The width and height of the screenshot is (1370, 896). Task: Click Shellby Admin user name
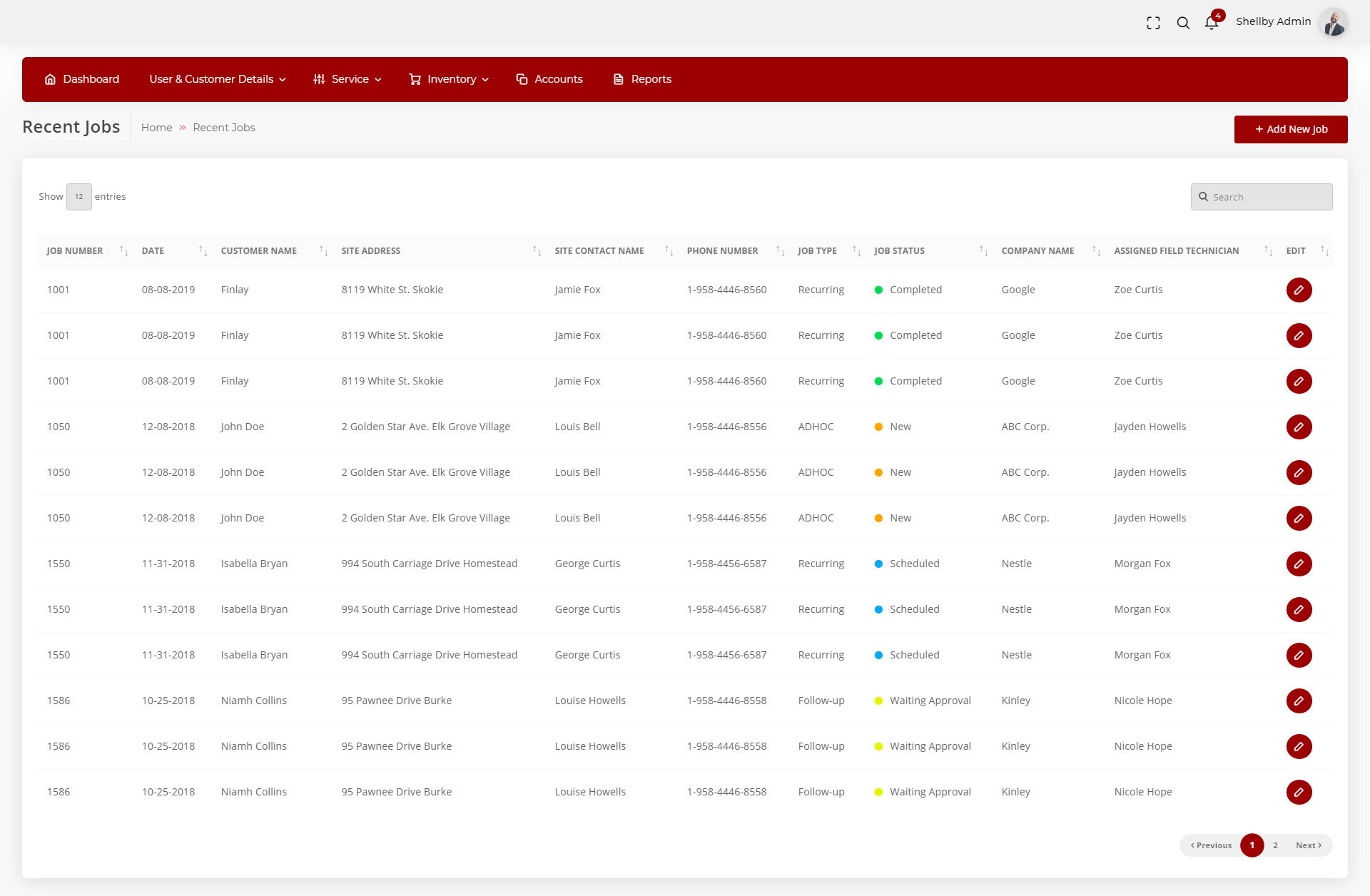point(1273,21)
